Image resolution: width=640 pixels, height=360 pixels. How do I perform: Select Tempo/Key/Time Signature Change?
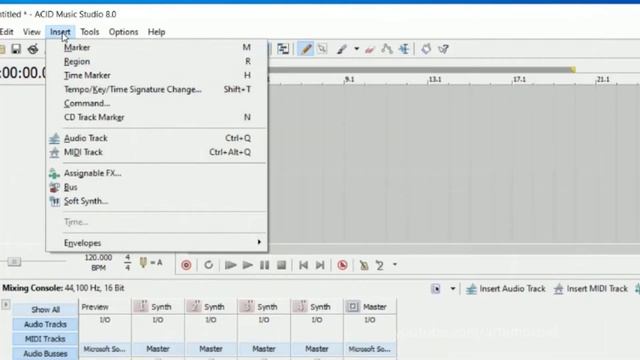coord(157,89)
